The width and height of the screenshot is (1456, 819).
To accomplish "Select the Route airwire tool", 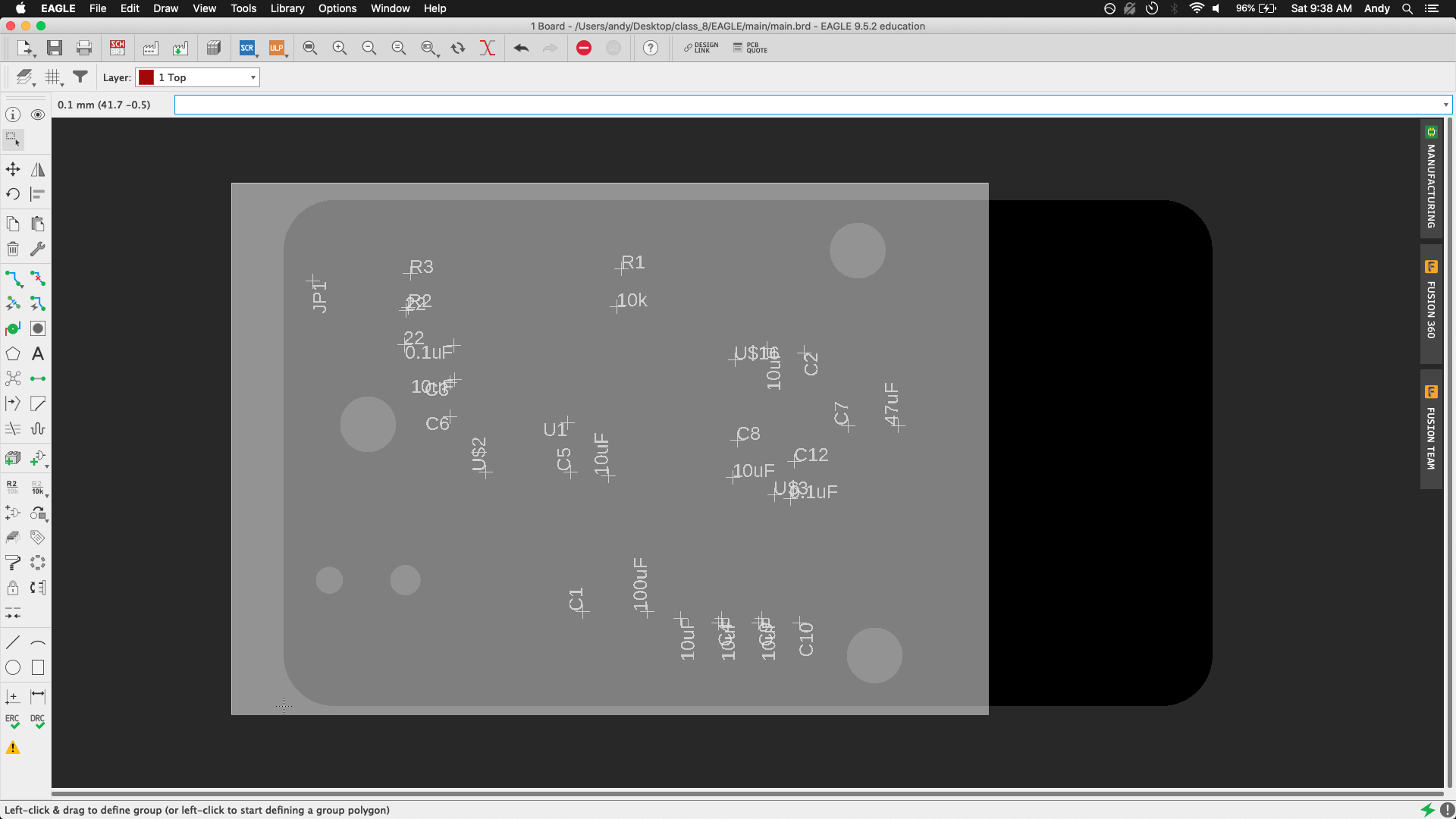I will pos(13,278).
